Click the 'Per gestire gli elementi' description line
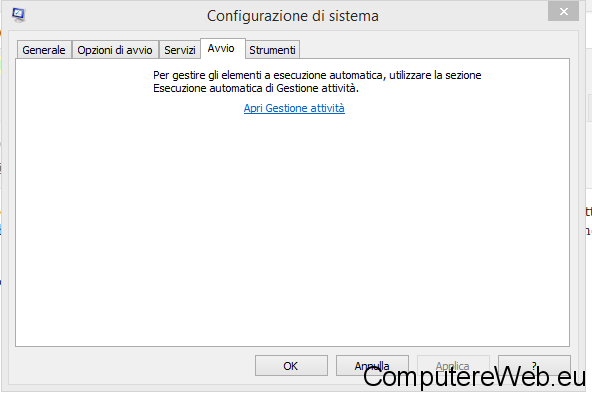 pyautogui.click(x=317, y=75)
